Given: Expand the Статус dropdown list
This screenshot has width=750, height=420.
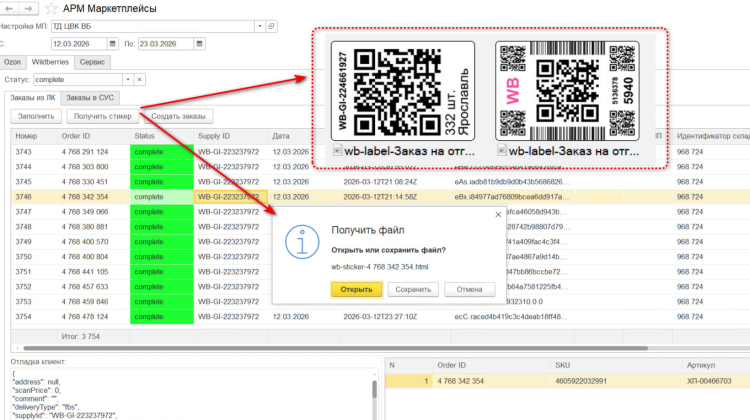Looking at the screenshot, I should [126, 79].
